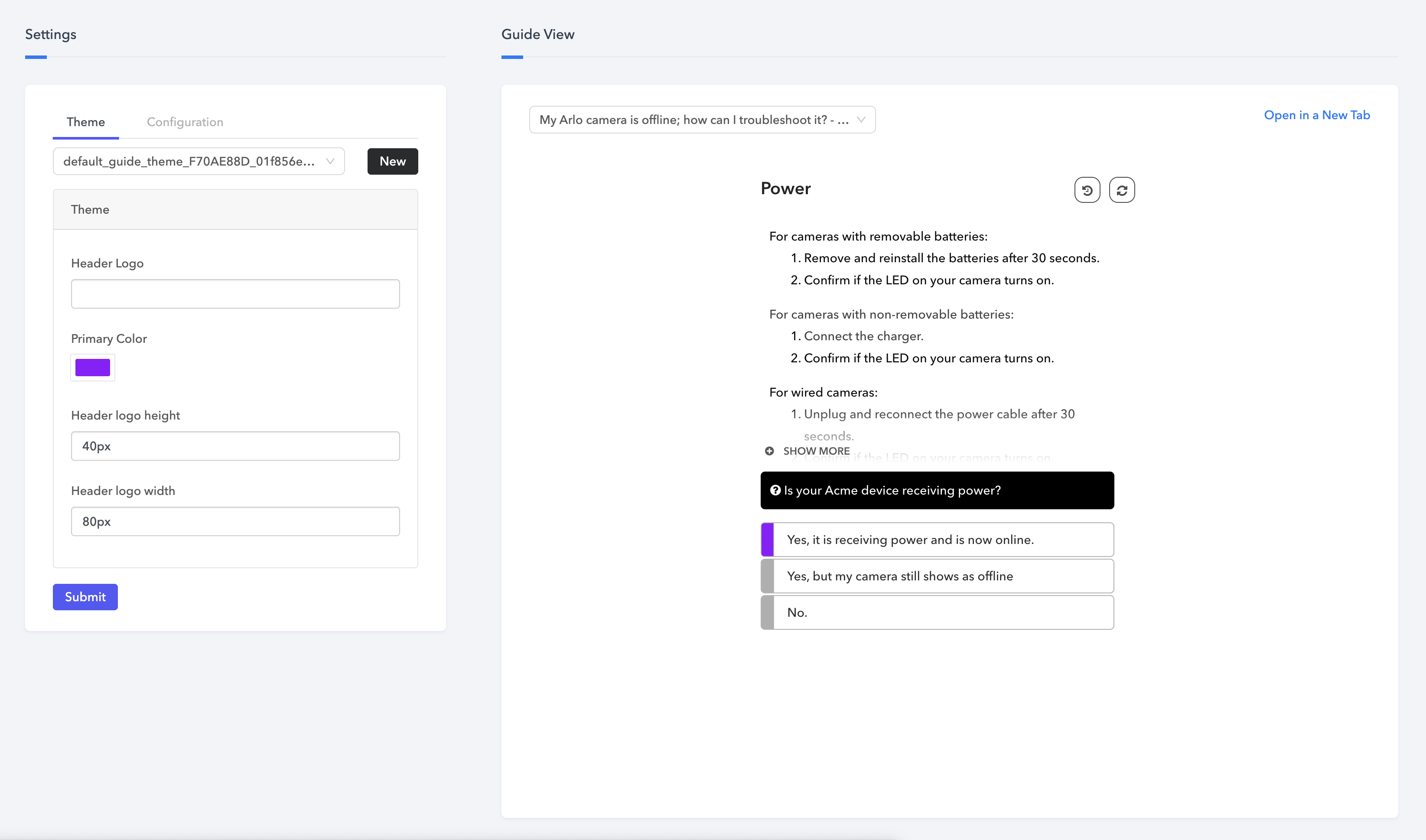The image size is (1426, 840).
Task: Select 'Yes, it is receiving power and is now online'
Action: pyautogui.click(x=937, y=540)
